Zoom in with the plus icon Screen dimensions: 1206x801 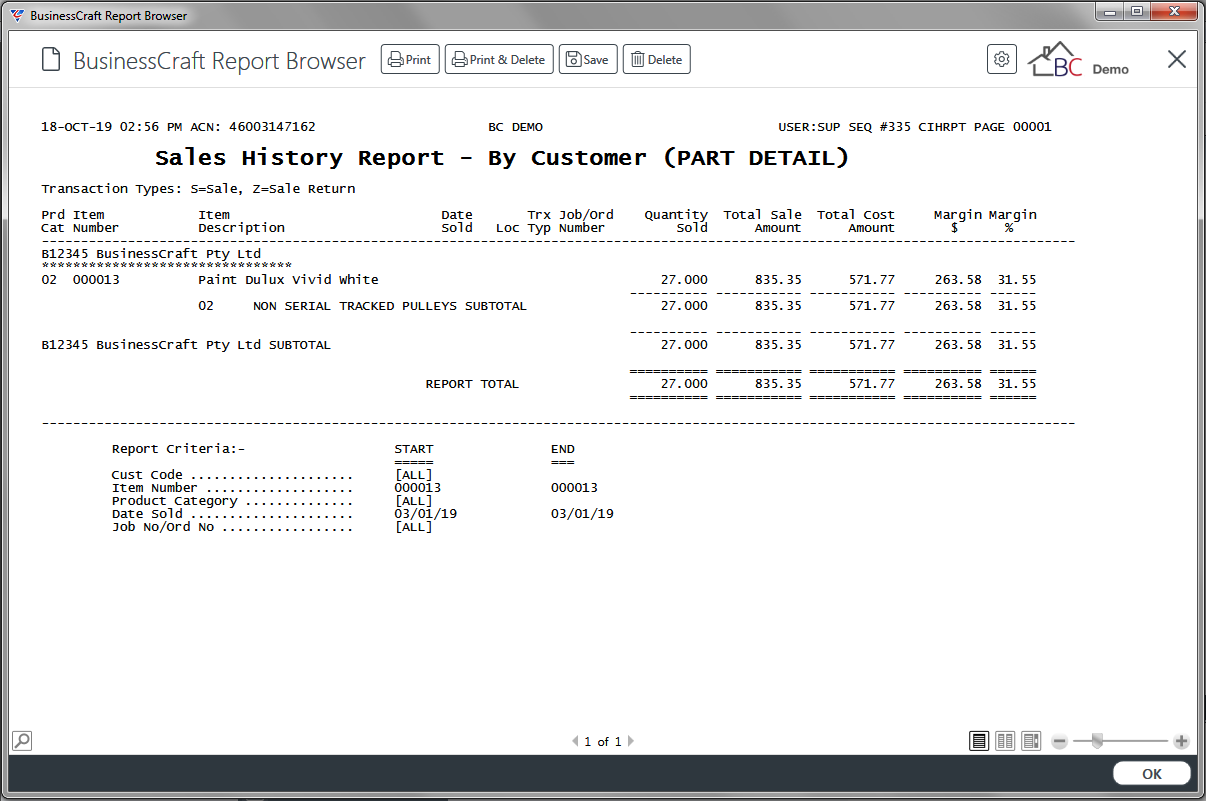click(1181, 742)
